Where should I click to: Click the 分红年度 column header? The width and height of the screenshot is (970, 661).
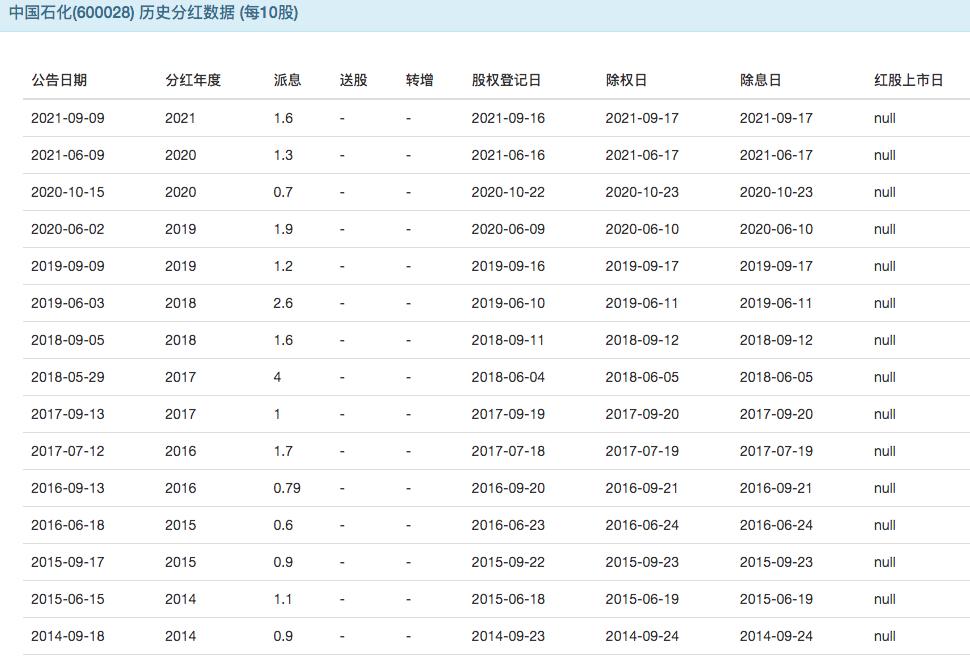[x=193, y=80]
